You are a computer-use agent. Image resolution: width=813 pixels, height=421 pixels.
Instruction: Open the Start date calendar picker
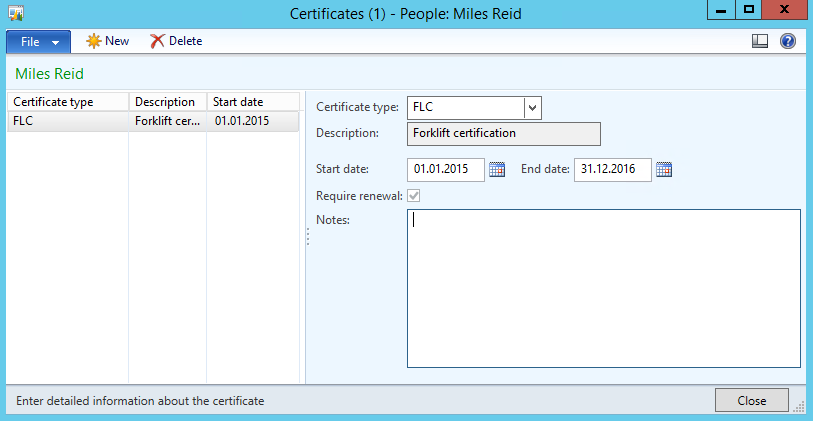(498, 169)
